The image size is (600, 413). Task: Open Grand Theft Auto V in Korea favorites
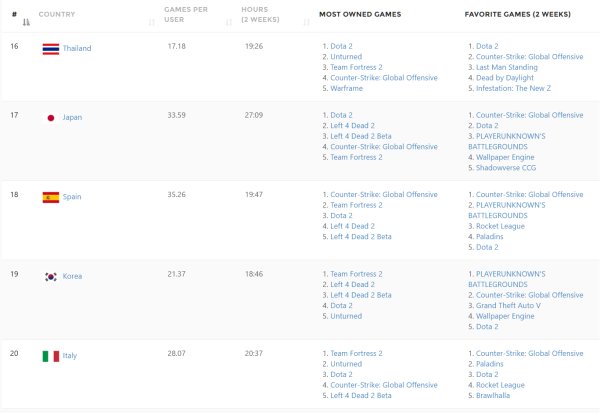(x=508, y=305)
